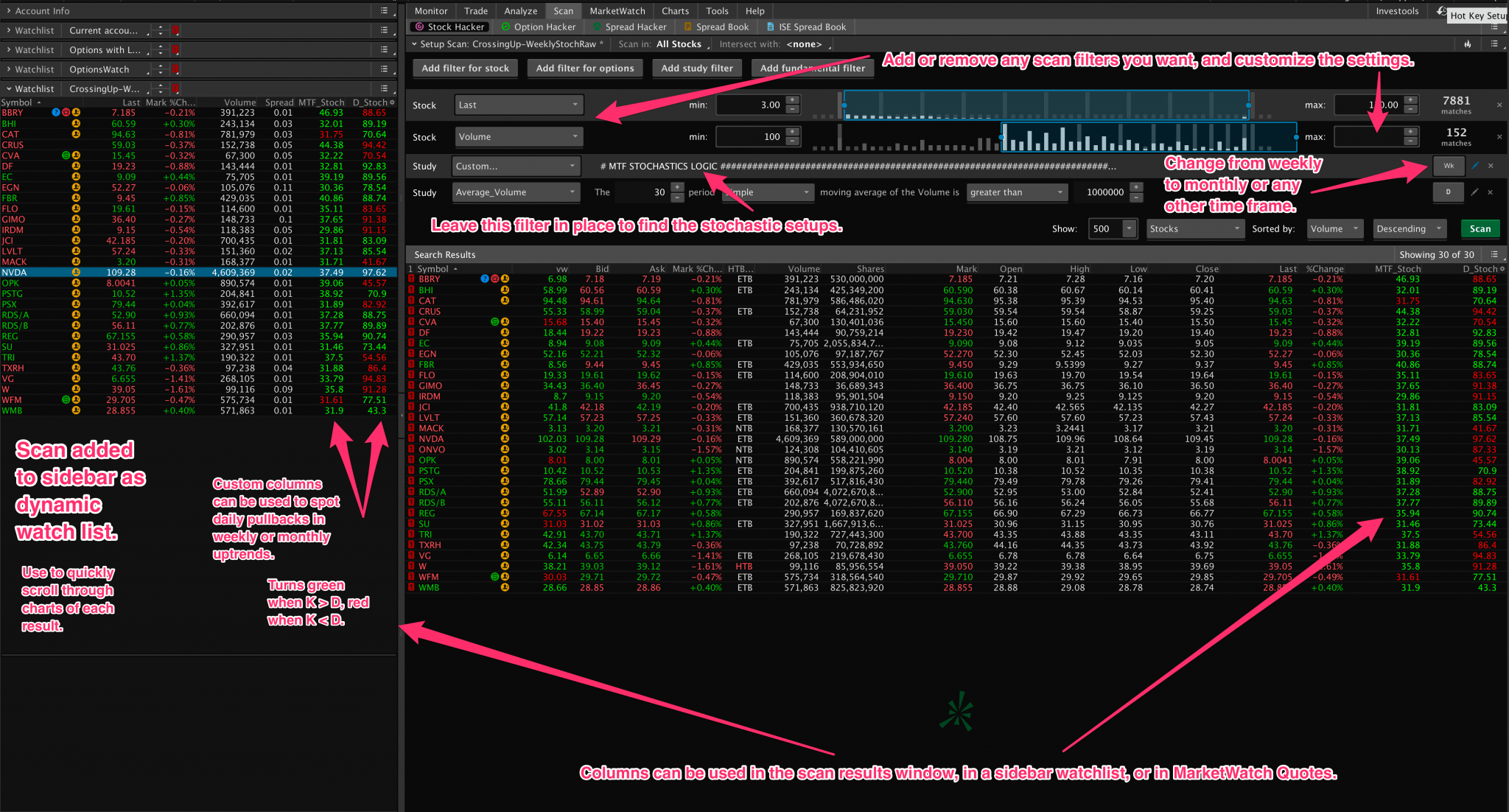This screenshot has height=812, width=1509.
Task: Click the blue pencil edit icon for custom study
Action: (1475, 166)
